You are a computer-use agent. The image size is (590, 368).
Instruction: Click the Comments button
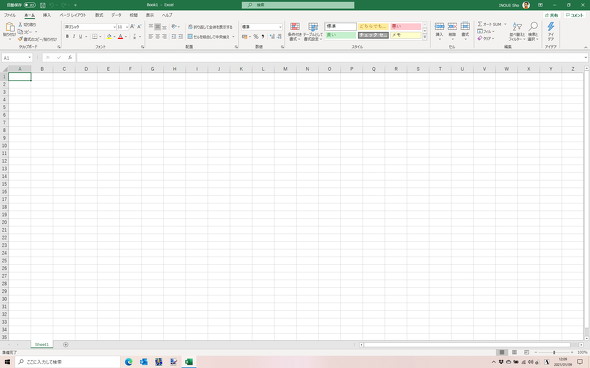tap(575, 15)
